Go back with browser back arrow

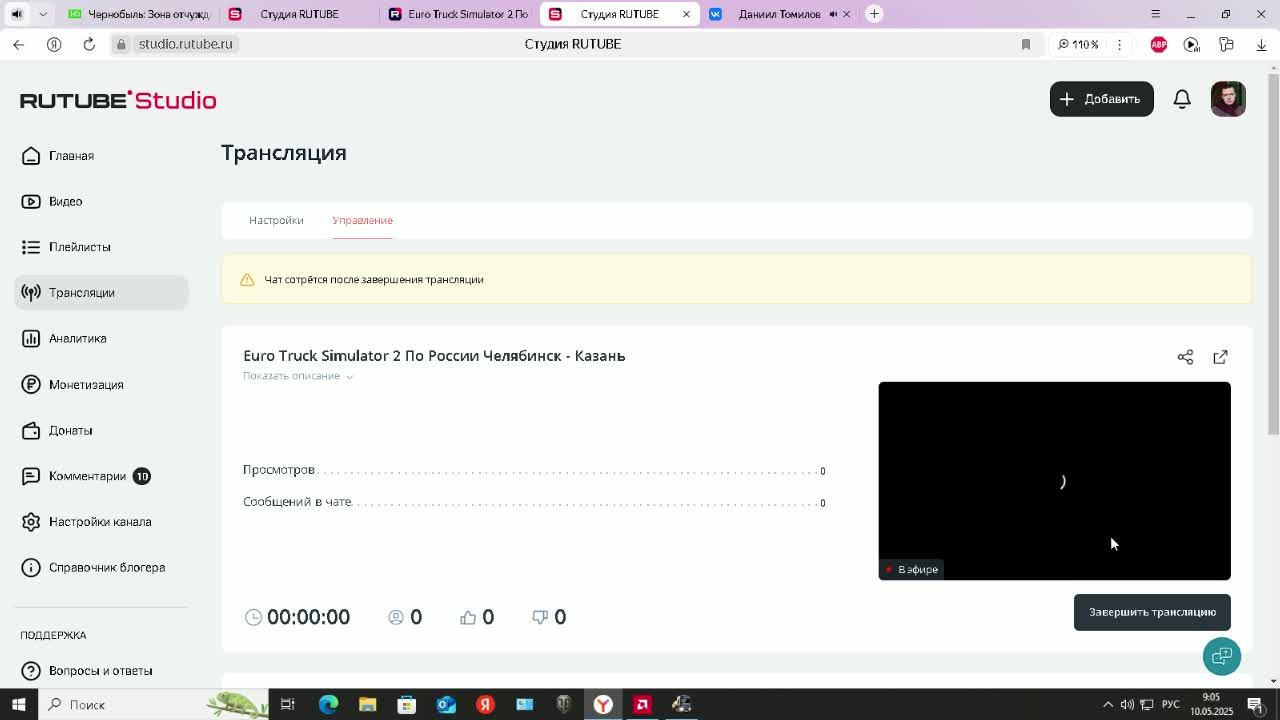point(18,44)
